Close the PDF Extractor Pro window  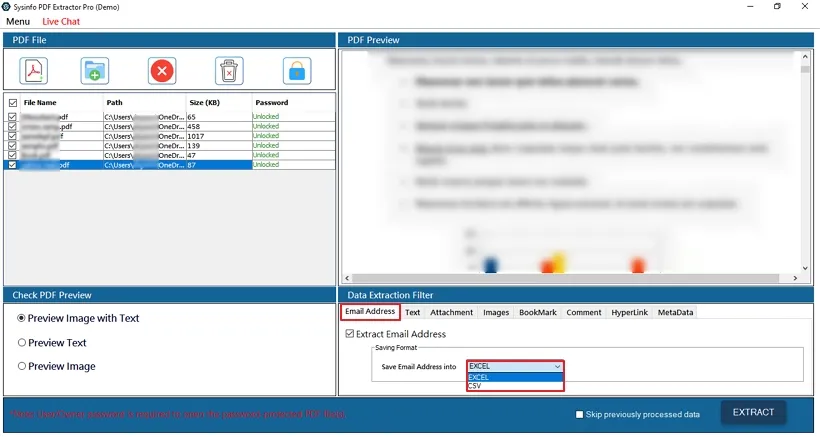coord(805,7)
